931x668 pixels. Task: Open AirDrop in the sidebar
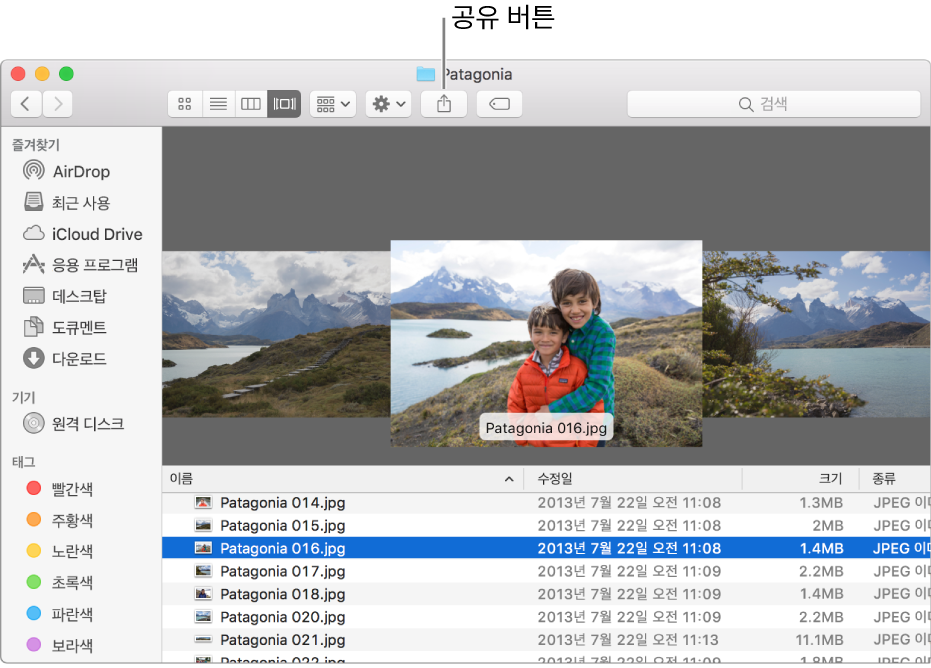[x=80, y=172]
